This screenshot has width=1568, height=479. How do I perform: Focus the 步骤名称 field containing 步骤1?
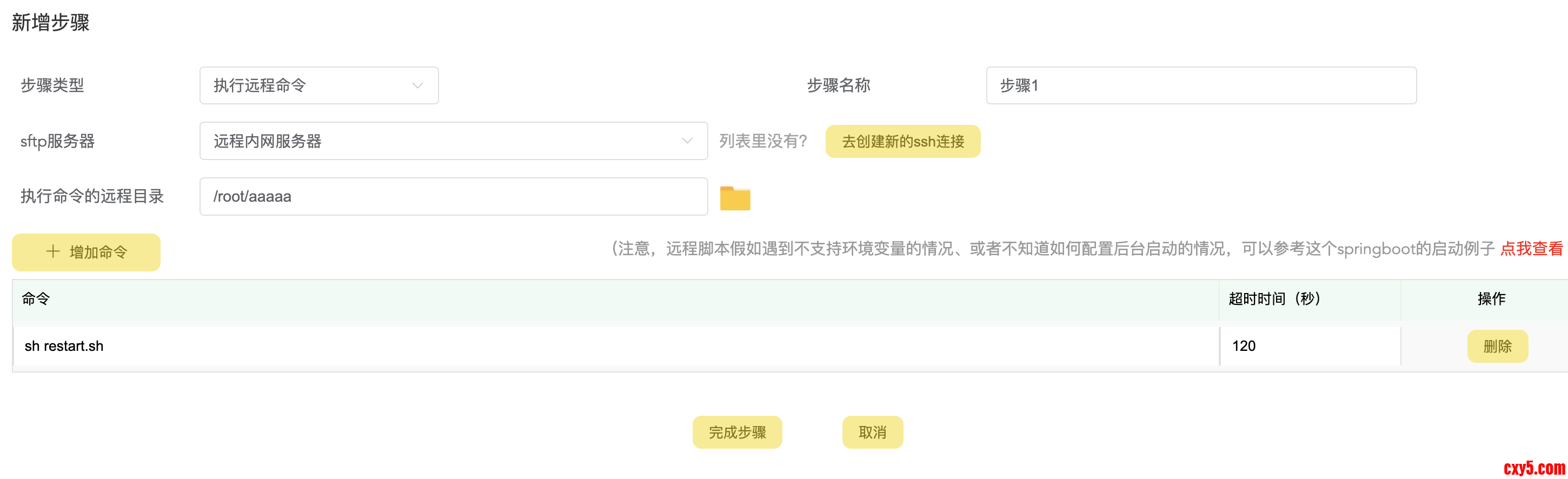[1200, 86]
